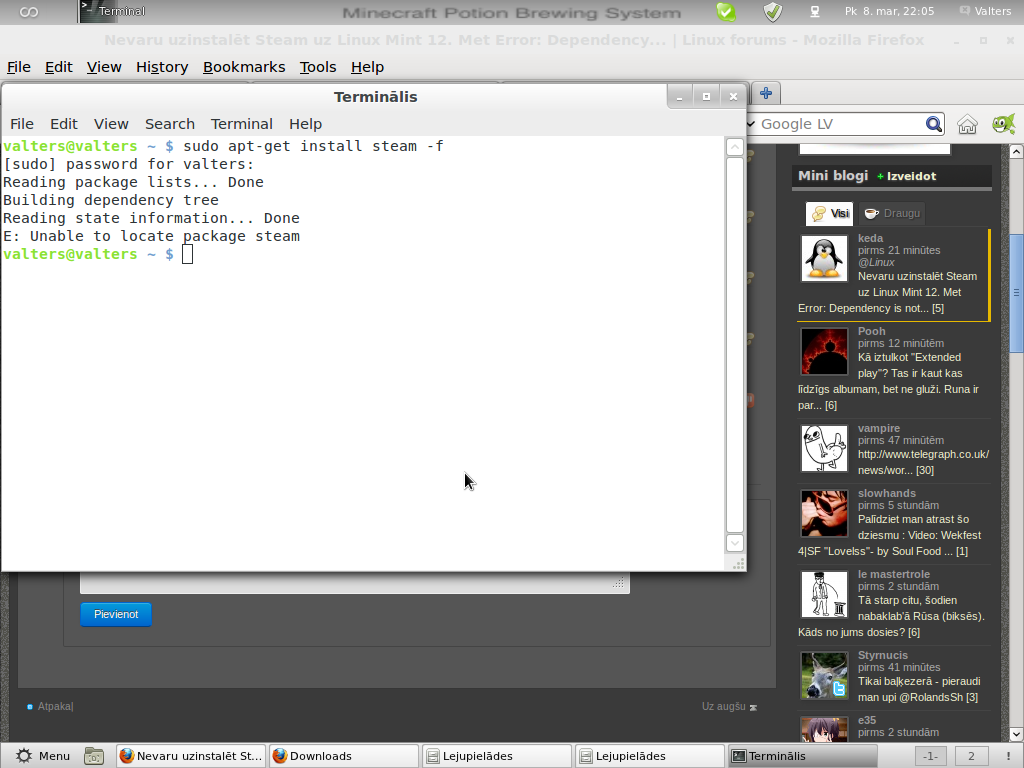Screen dimensions: 1024x768
Task: Go to the Firefox home page icon
Action: tap(967, 124)
